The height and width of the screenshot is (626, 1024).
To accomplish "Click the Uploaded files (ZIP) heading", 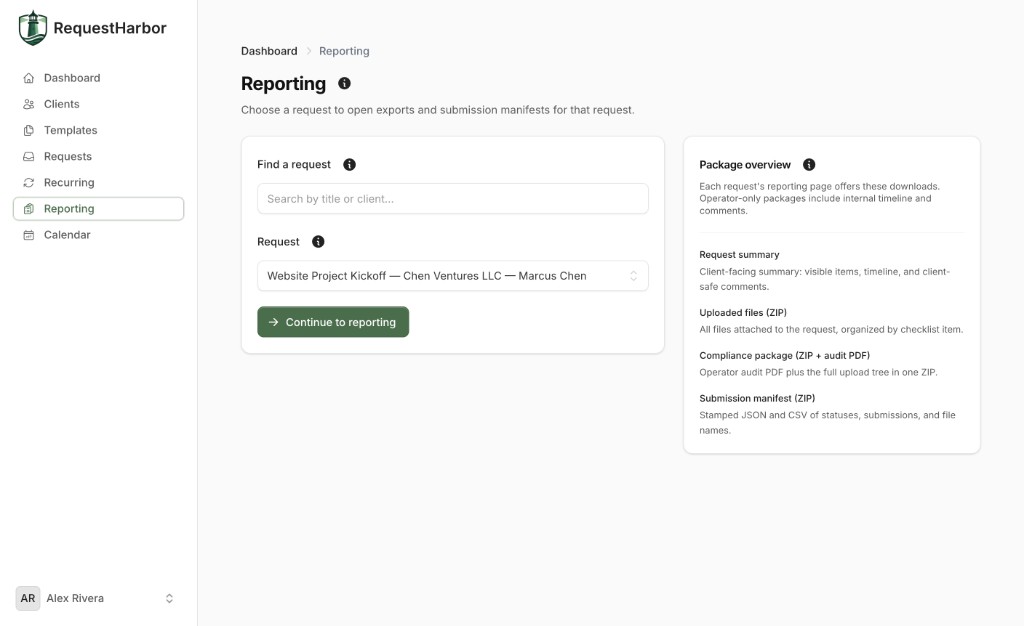I will pos(743,313).
